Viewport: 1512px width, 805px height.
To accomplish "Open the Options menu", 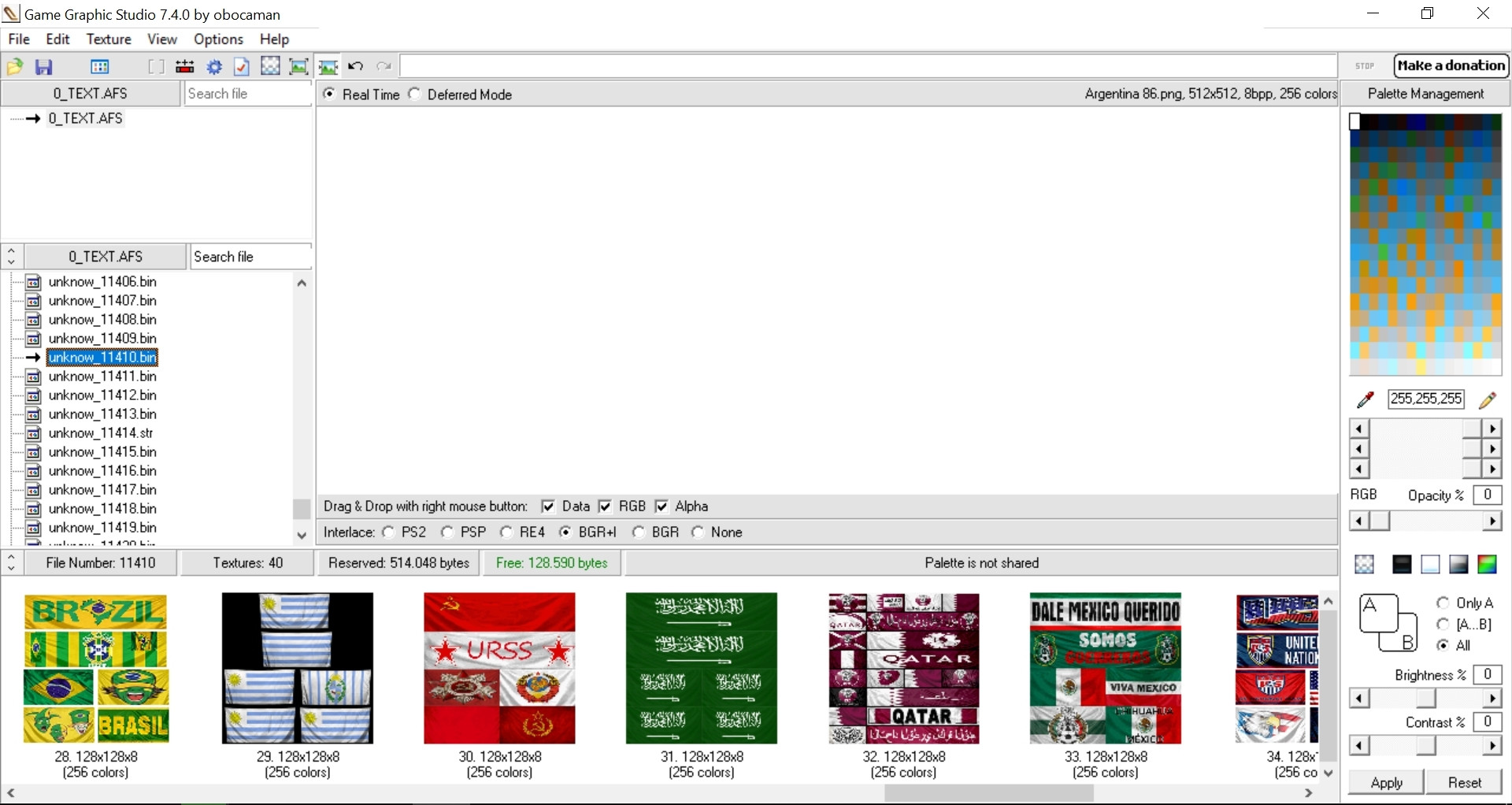I will (x=218, y=39).
